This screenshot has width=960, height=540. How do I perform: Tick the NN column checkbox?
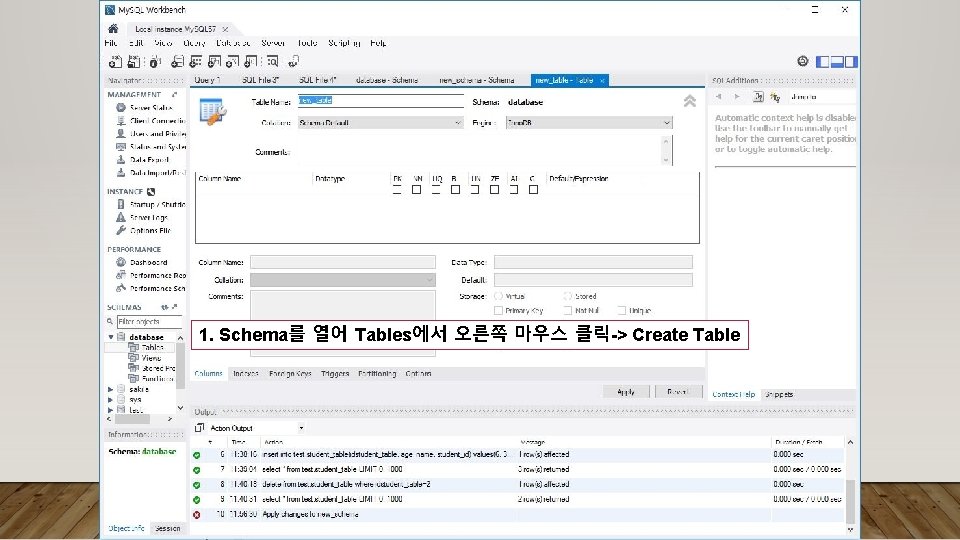point(416,190)
